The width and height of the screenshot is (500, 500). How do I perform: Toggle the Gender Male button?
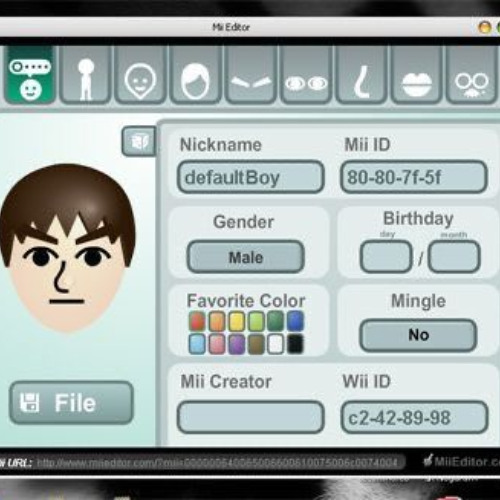[246, 257]
